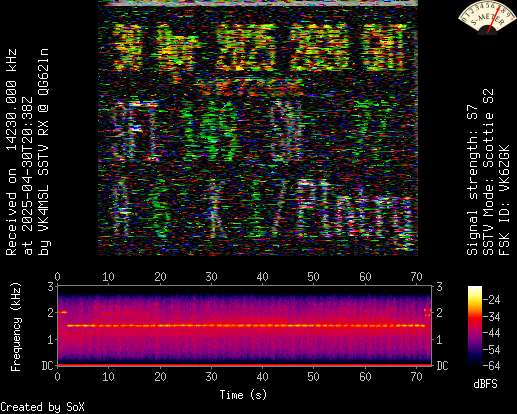Click the red DC line in spectrogram

(244, 365)
